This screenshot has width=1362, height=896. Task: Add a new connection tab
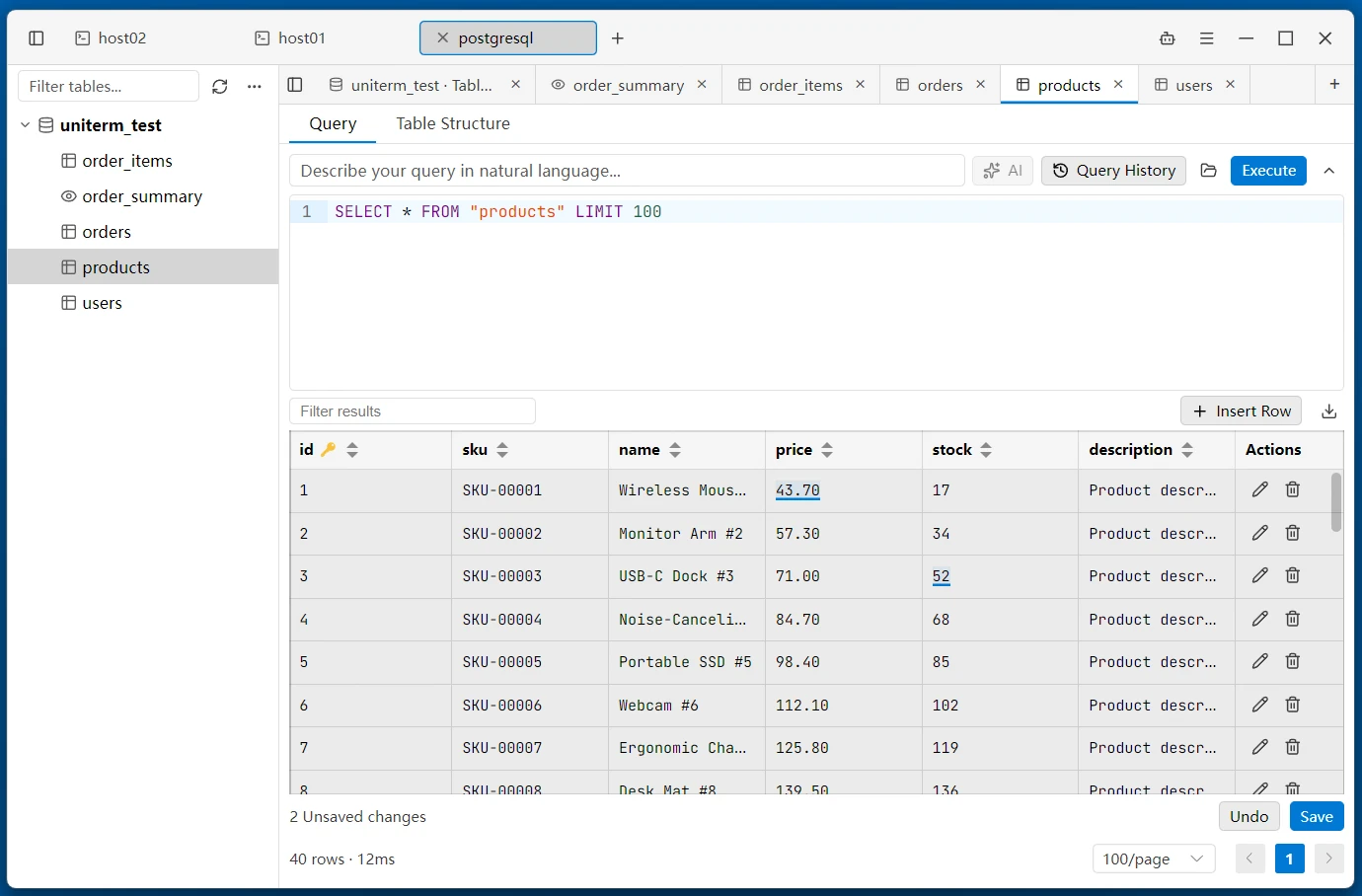point(618,38)
